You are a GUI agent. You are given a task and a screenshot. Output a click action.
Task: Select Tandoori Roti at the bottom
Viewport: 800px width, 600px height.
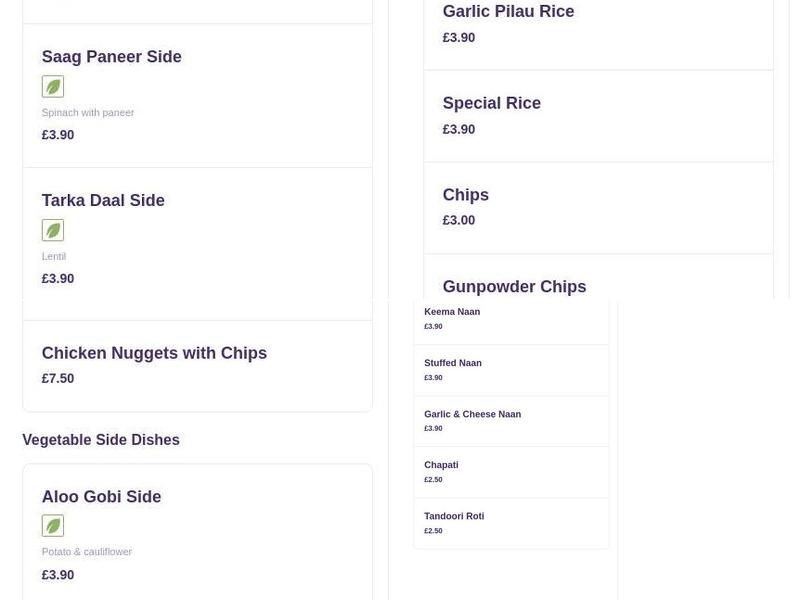[454, 516]
